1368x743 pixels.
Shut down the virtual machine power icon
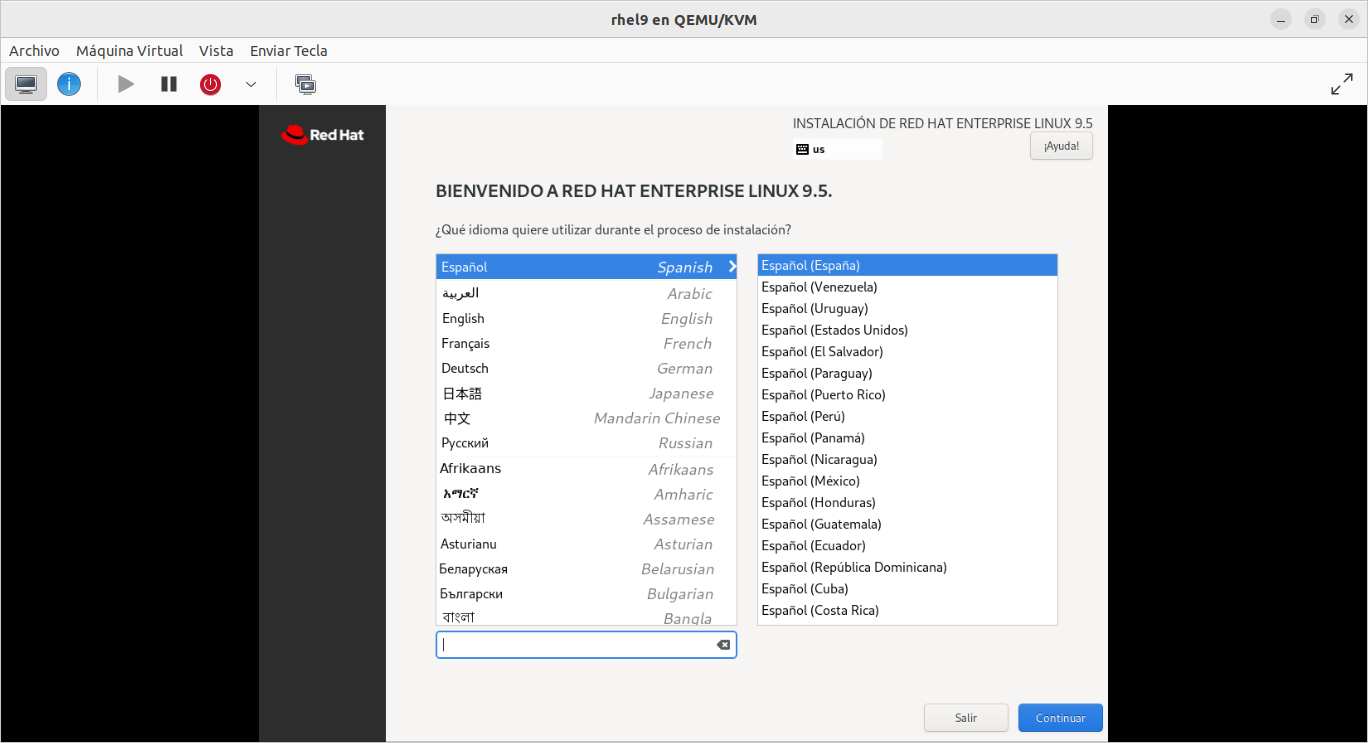(x=210, y=85)
